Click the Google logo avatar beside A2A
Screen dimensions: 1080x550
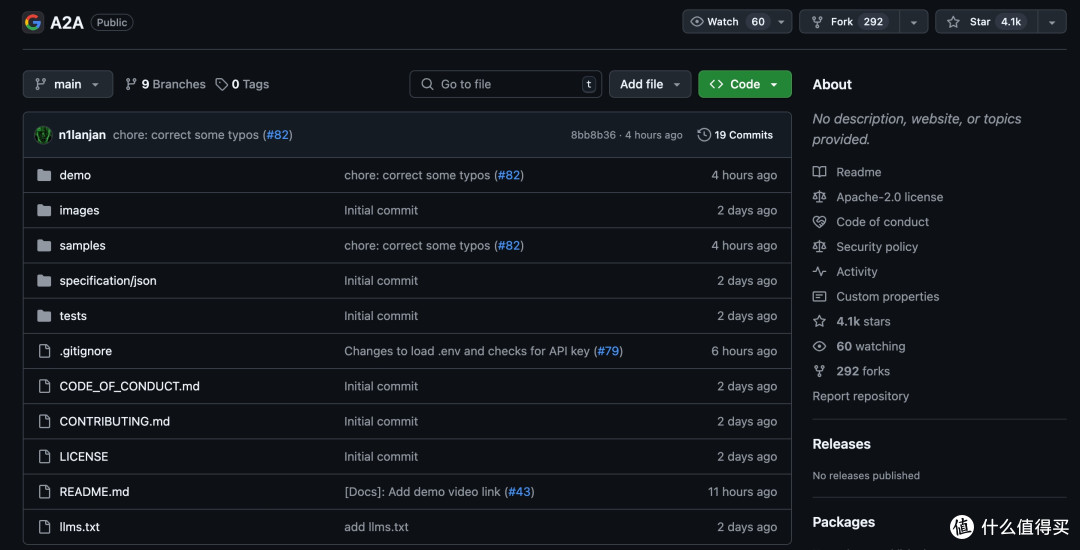point(33,22)
